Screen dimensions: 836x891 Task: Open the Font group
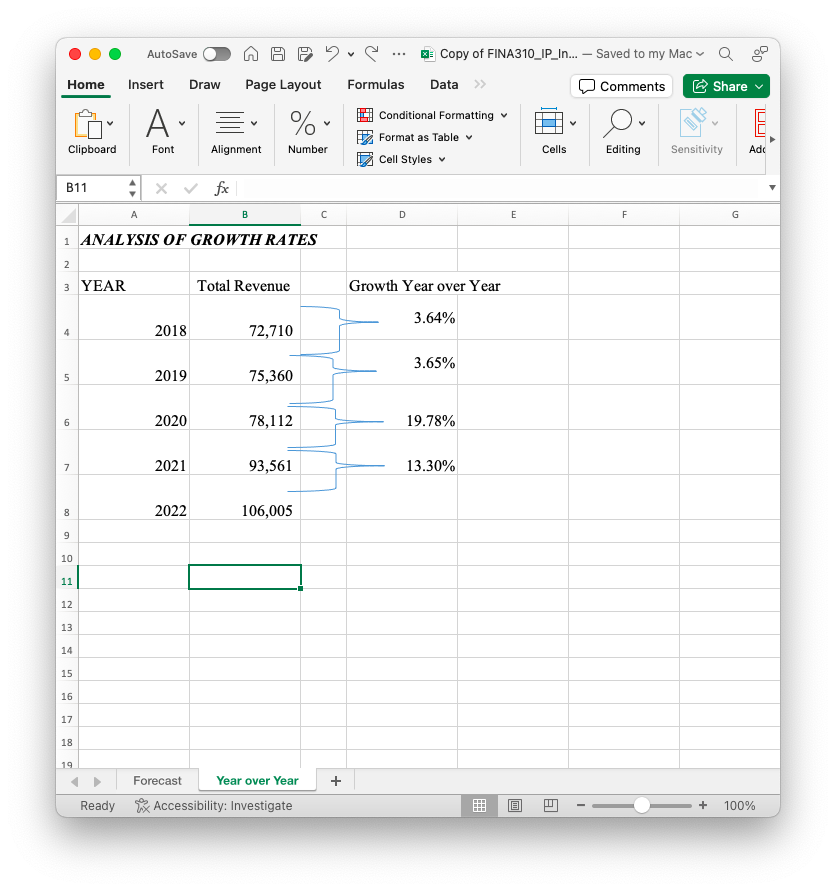tap(163, 133)
